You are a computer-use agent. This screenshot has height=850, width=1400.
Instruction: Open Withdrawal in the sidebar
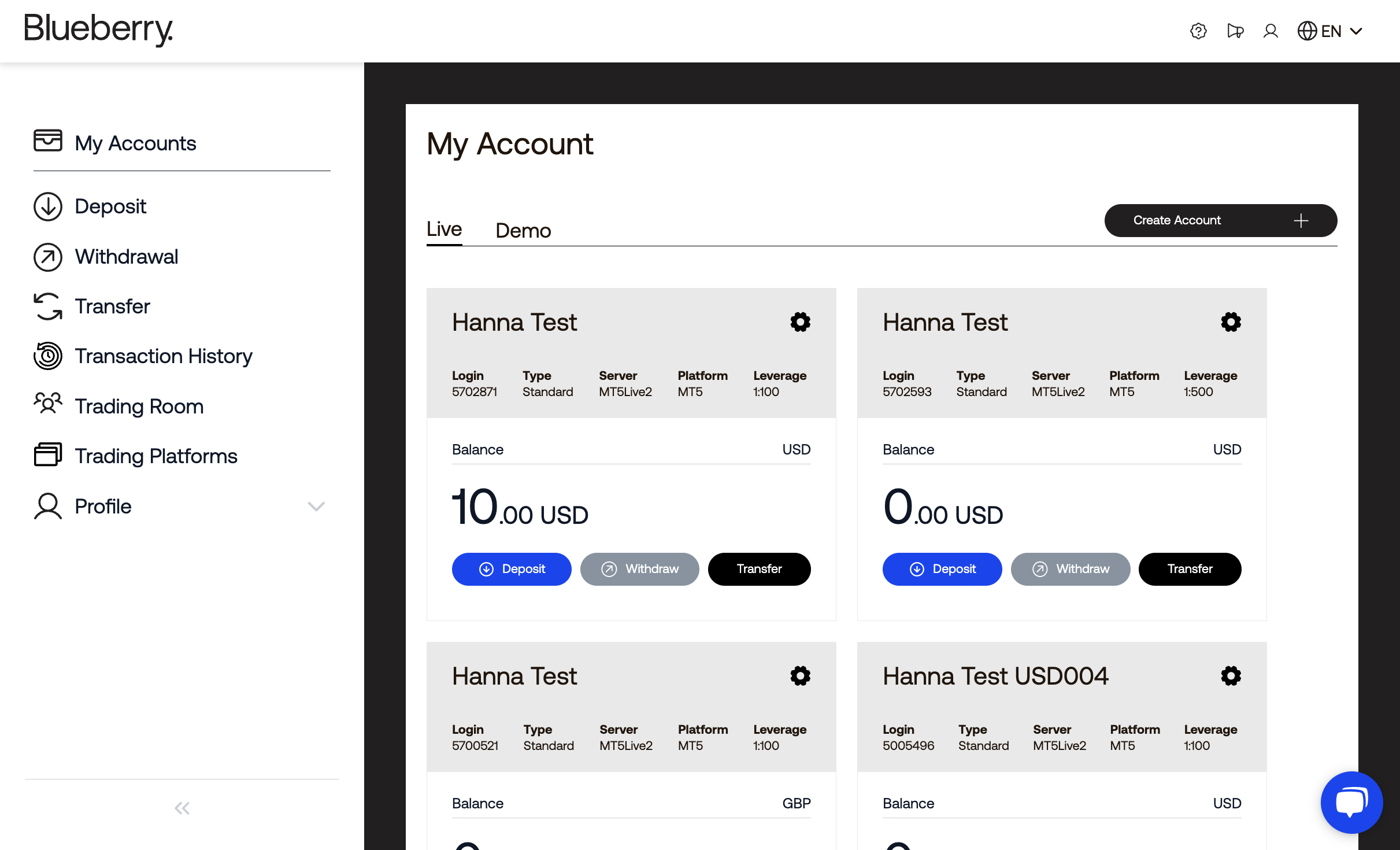(126, 256)
